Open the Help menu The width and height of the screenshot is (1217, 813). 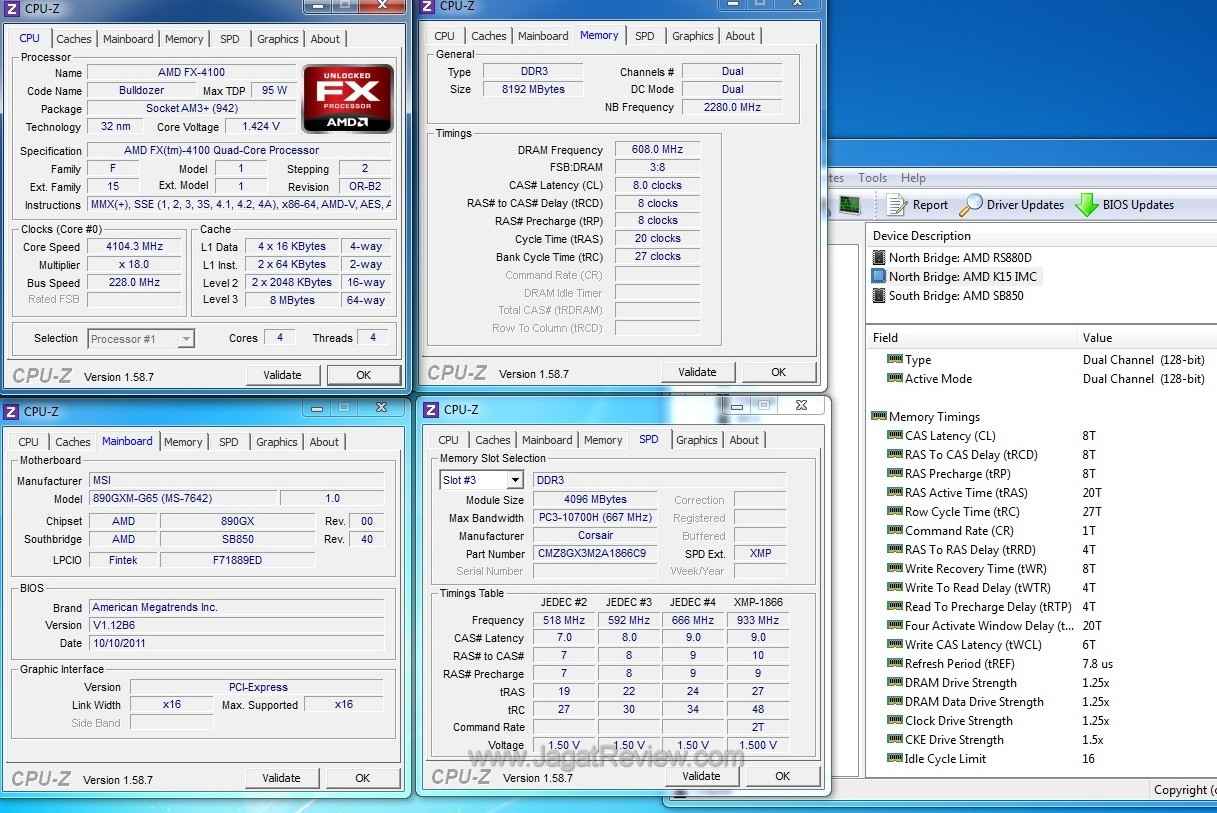(x=913, y=178)
